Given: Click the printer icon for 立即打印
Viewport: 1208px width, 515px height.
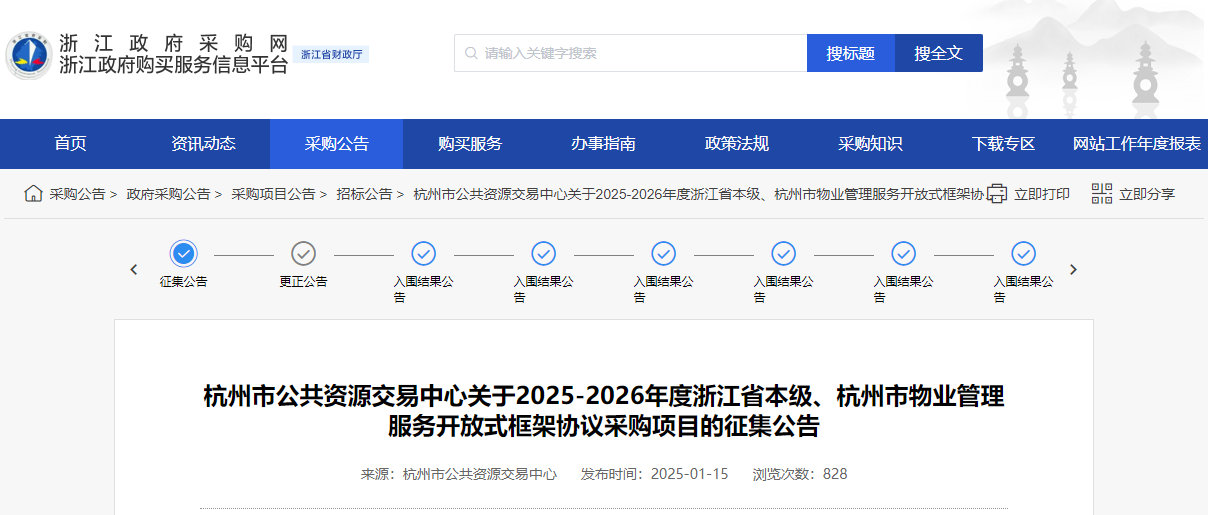Looking at the screenshot, I should click(997, 194).
